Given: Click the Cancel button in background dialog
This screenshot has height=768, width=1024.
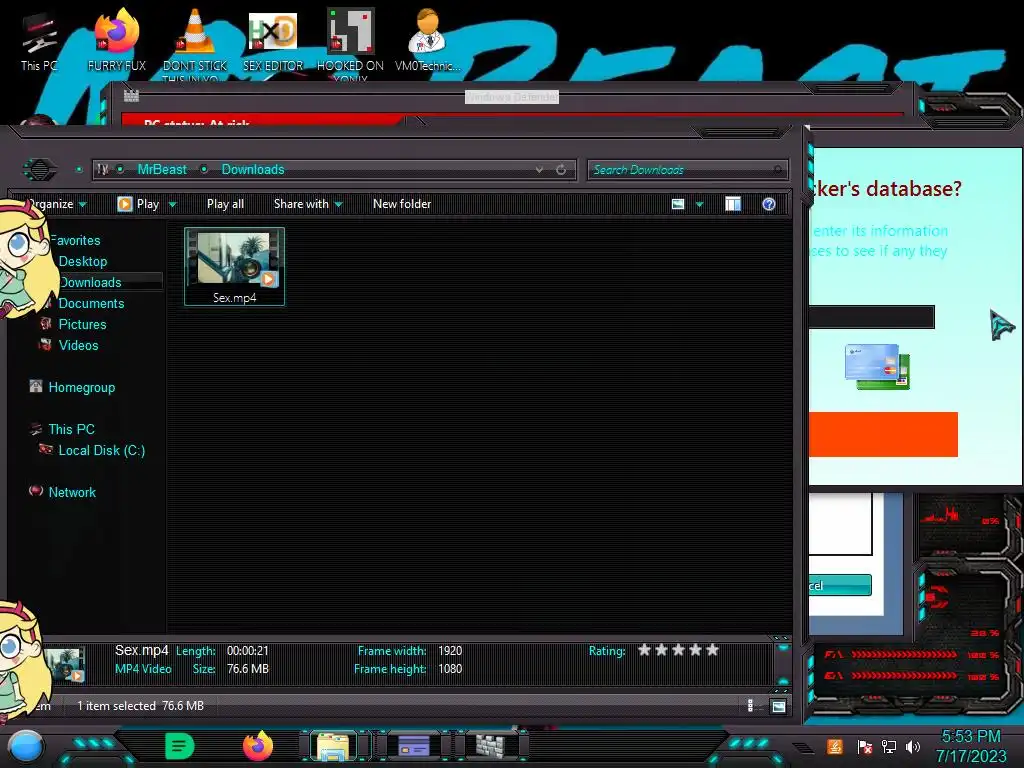Looking at the screenshot, I should point(840,585).
